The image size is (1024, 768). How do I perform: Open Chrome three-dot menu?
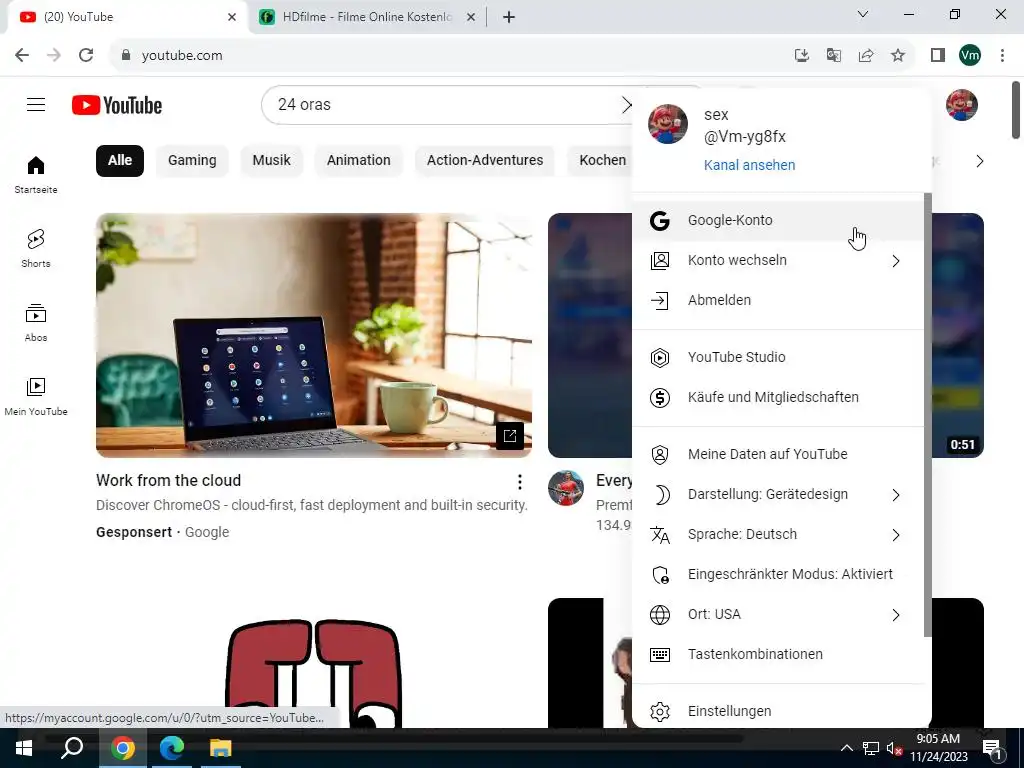pos(1002,55)
